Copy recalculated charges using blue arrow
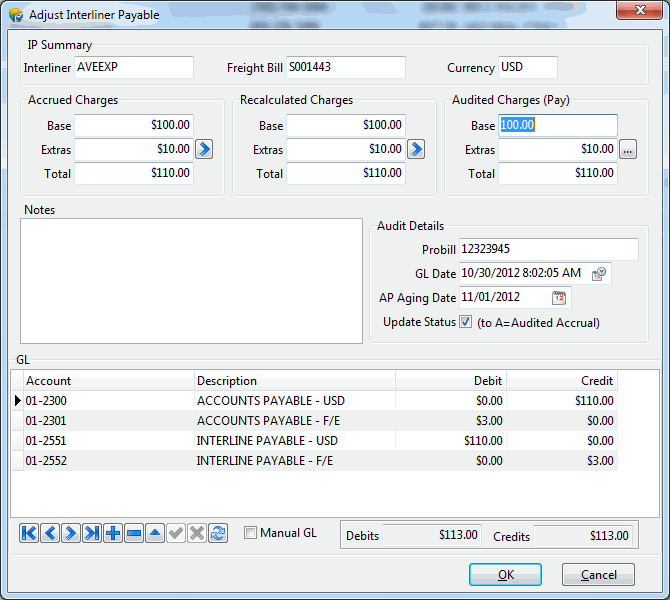This screenshot has width=670, height=600. click(416, 149)
